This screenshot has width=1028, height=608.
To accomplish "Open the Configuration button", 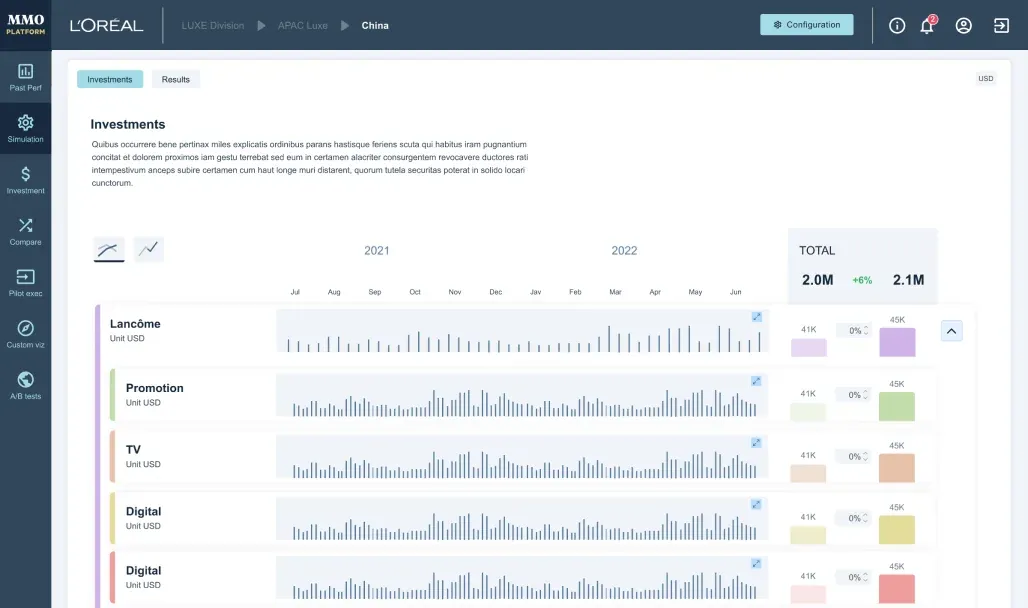I will tap(806, 25).
